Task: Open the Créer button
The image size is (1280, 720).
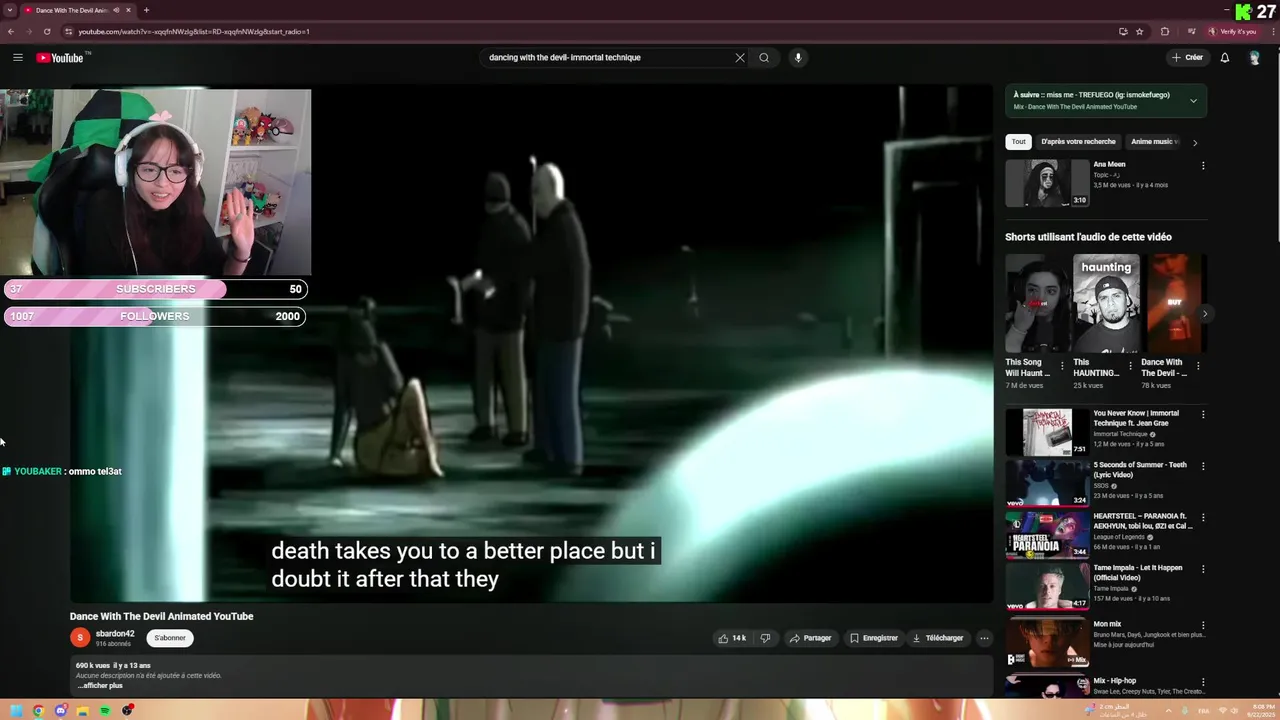Action: point(1187,57)
